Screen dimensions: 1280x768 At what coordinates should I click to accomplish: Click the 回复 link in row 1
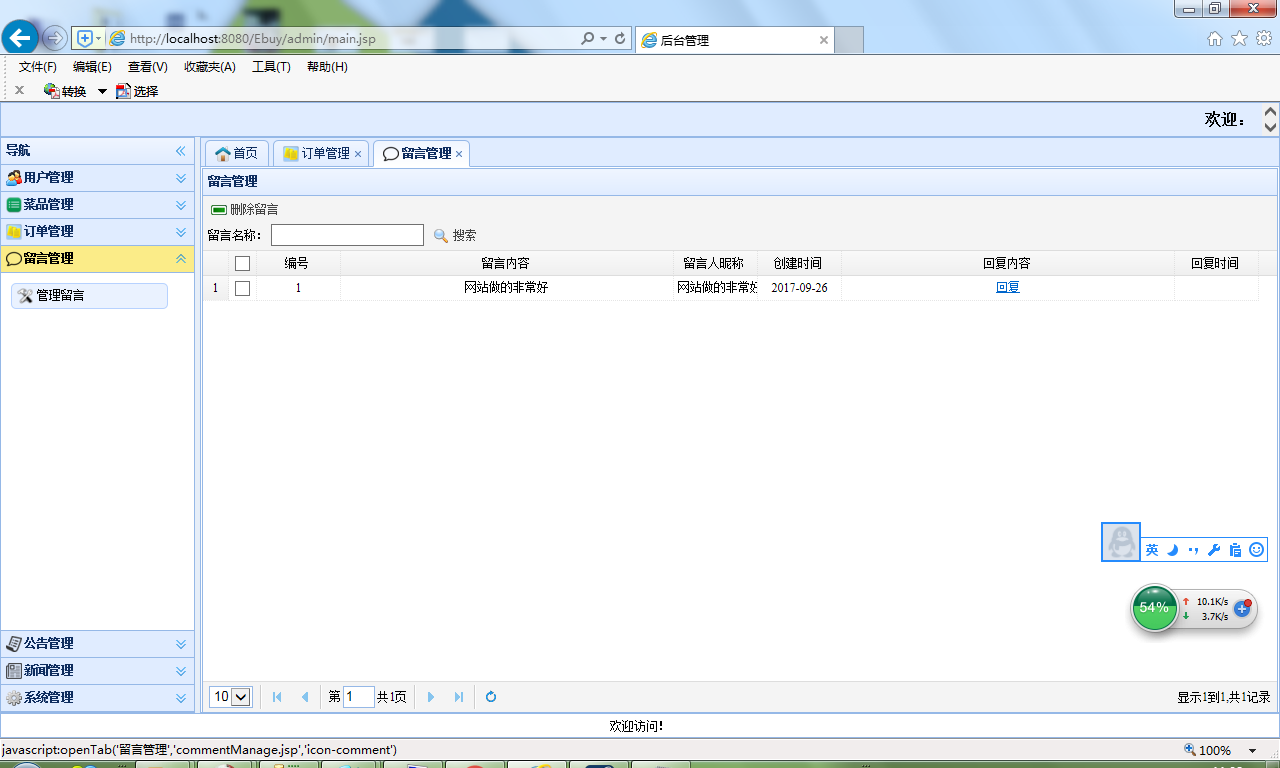point(1008,288)
